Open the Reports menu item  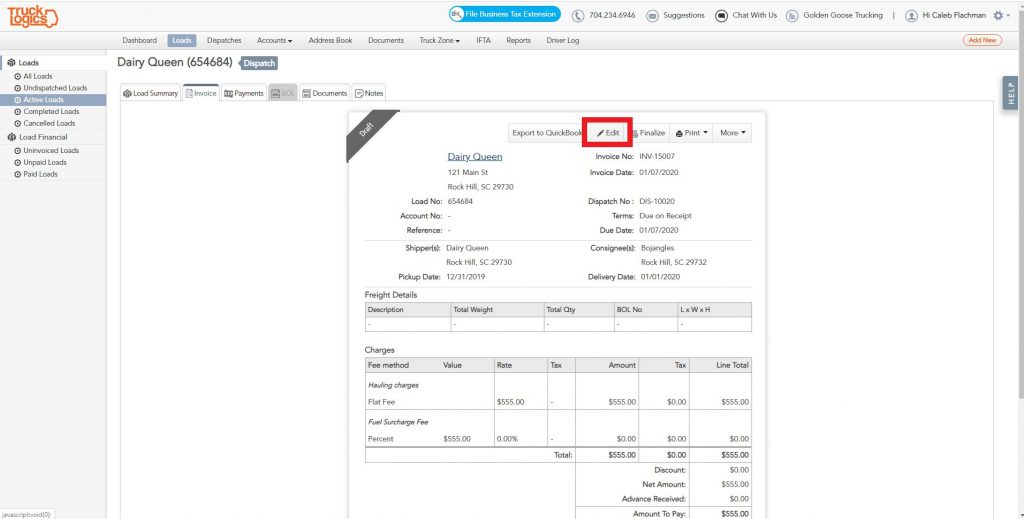tap(519, 40)
